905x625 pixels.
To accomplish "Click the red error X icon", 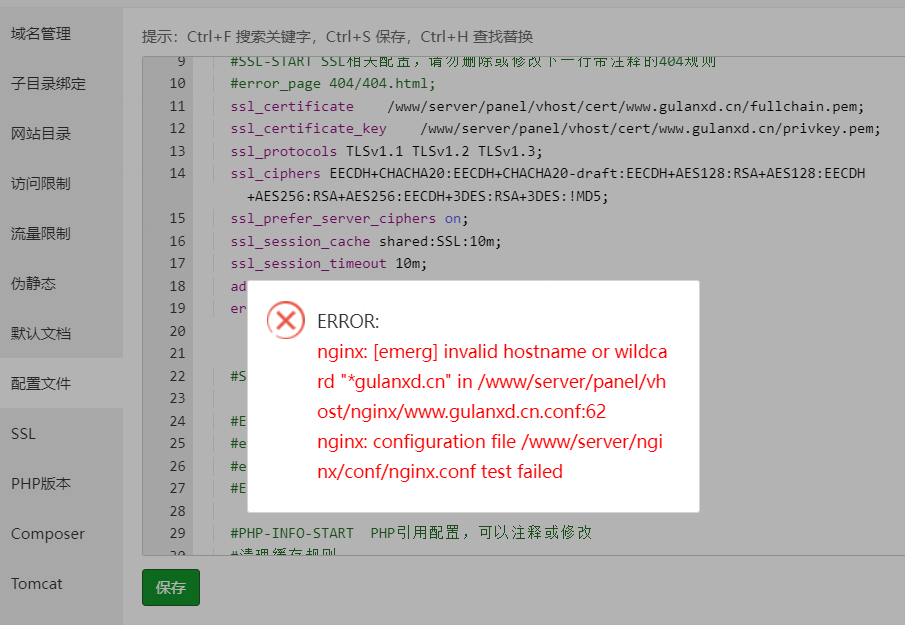I will 286,320.
